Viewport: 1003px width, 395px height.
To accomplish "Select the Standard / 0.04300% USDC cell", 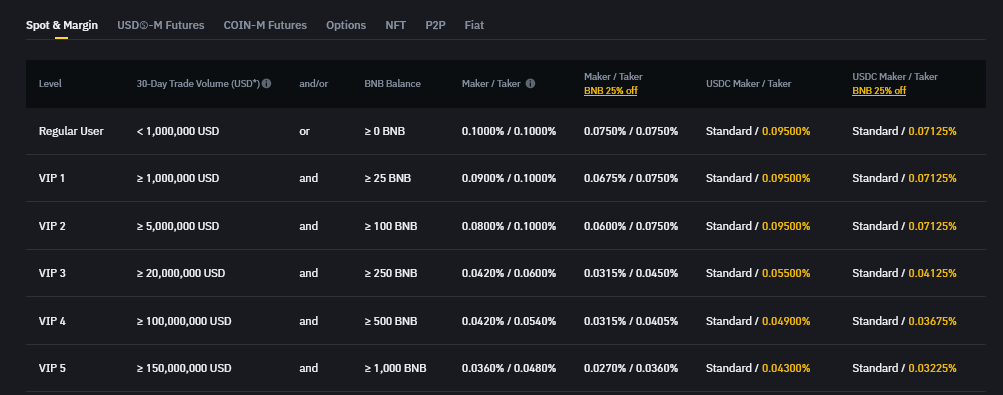I will tap(758, 368).
